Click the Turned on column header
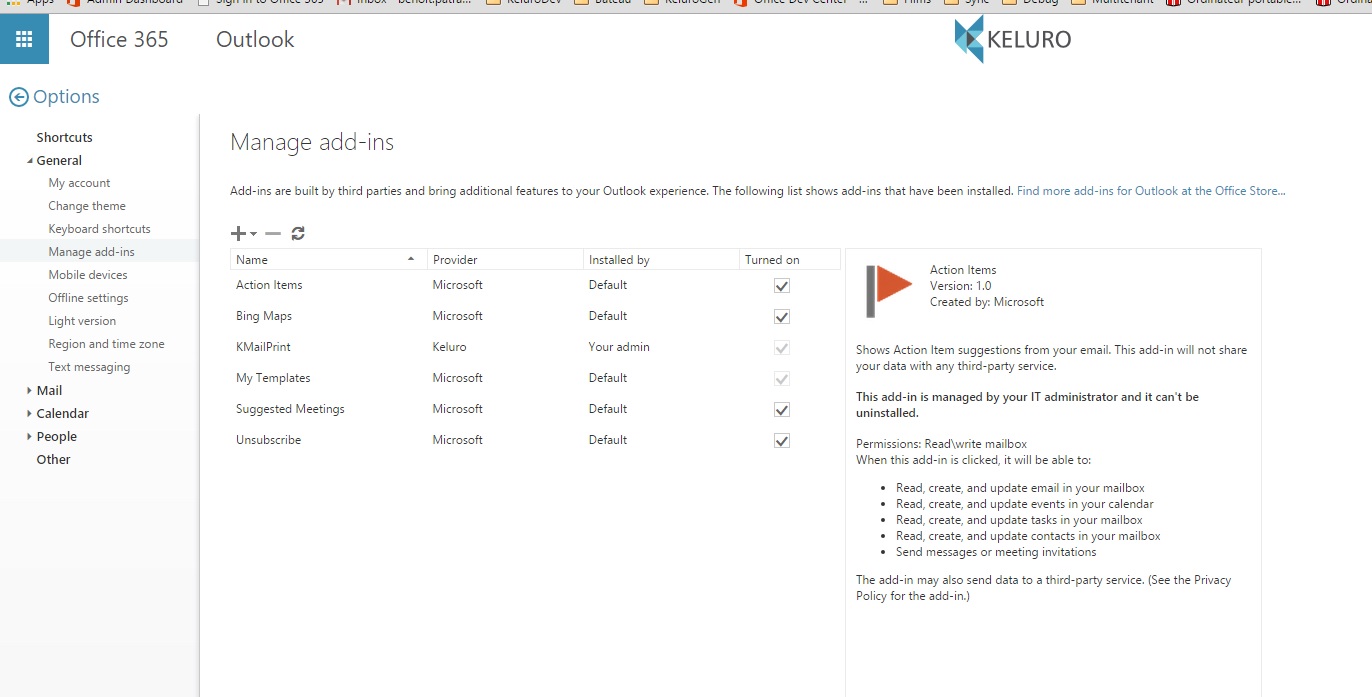 click(790, 260)
